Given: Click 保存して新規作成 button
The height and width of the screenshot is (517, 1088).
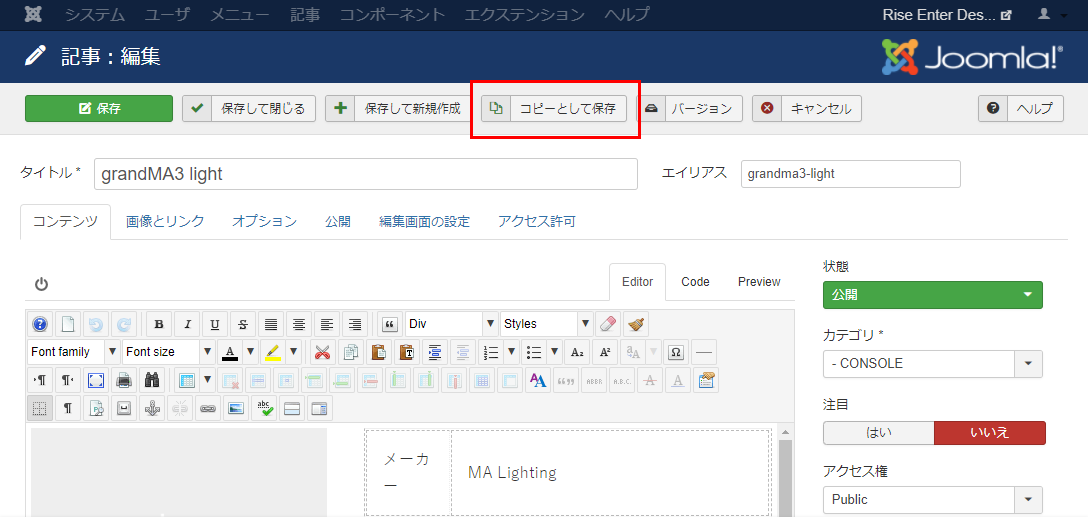Looking at the screenshot, I should coord(398,109).
